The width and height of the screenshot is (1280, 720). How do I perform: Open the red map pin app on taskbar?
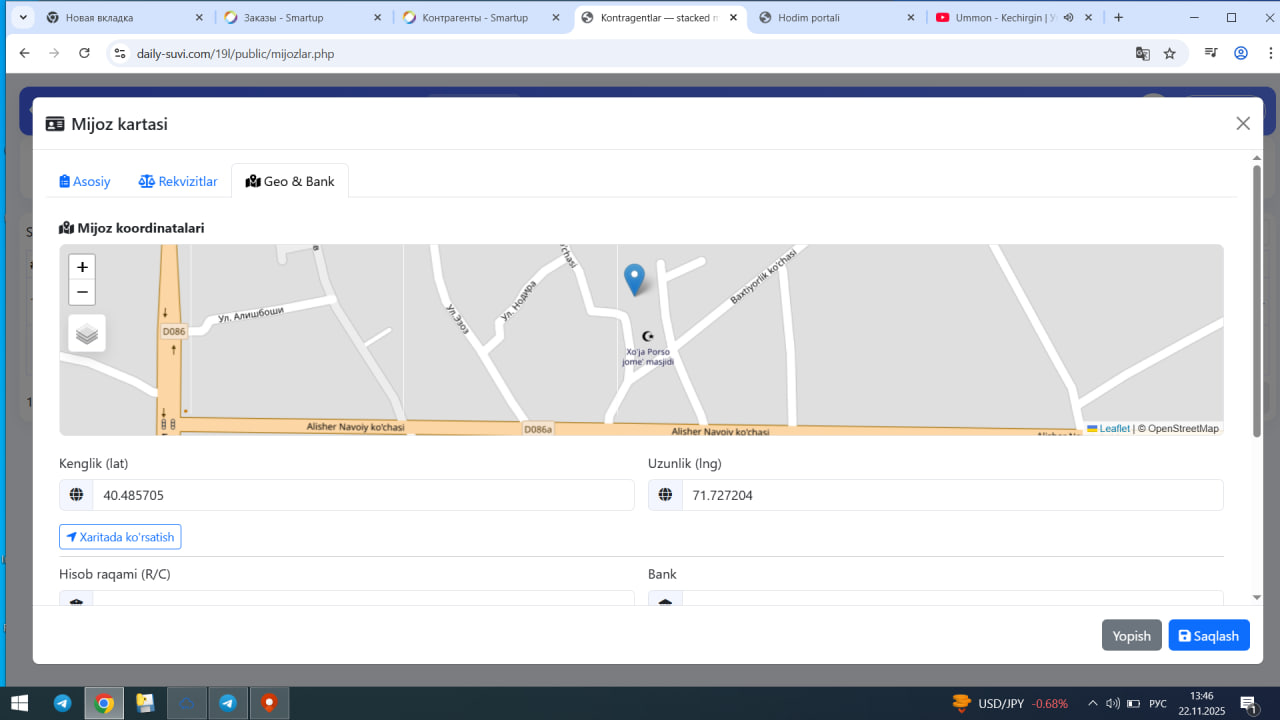268,703
